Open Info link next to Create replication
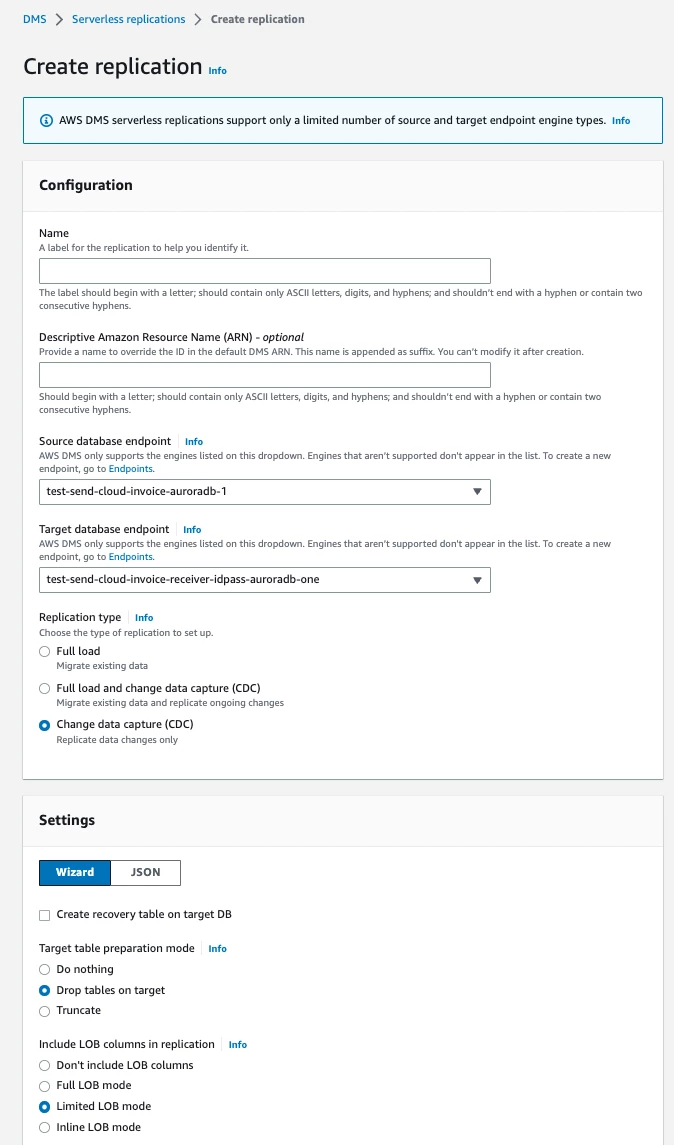The width and height of the screenshot is (674, 1145). pos(218,71)
